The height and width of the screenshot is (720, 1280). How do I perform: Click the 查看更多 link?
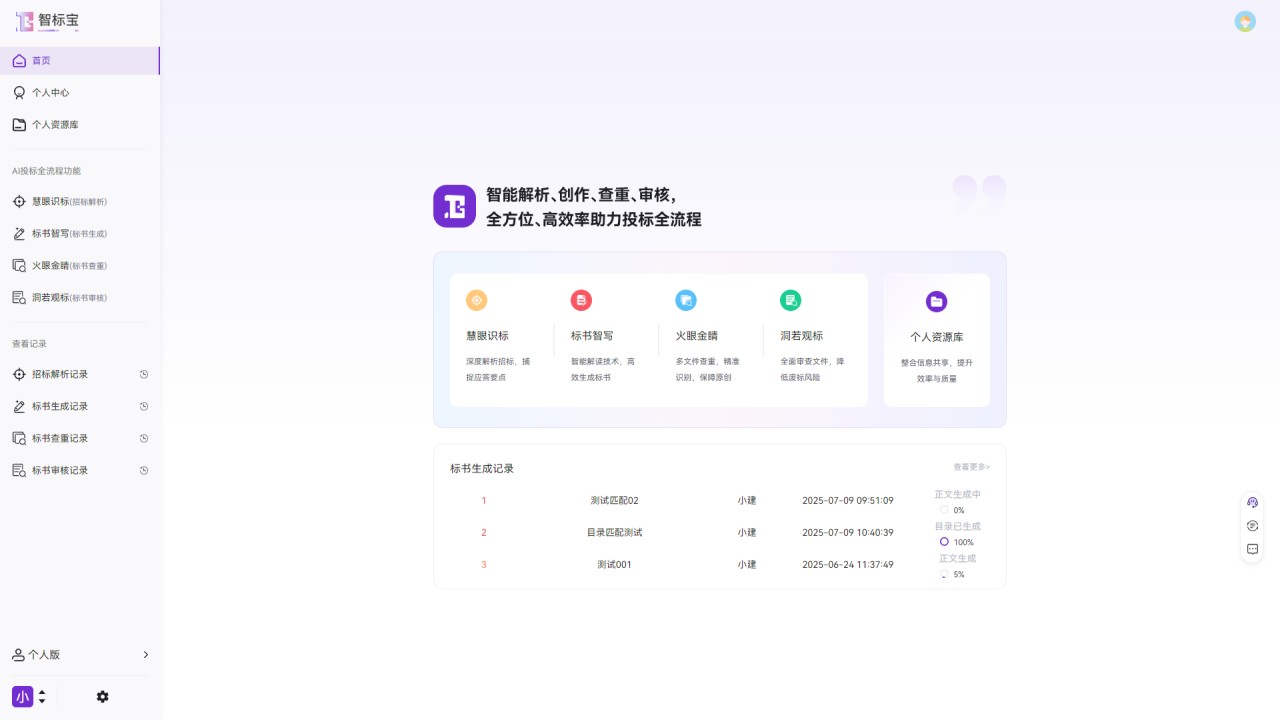[970, 467]
